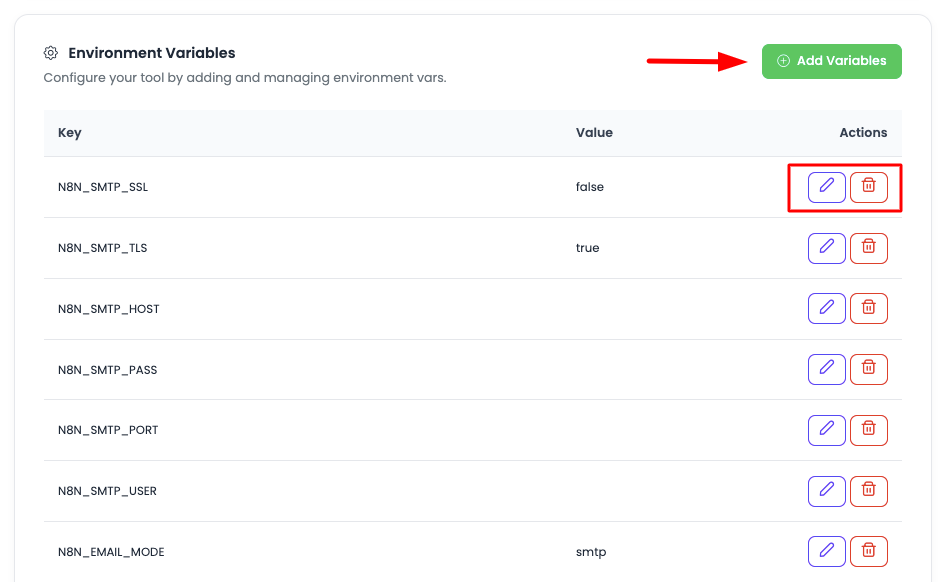Image resolution: width=948 pixels, height=582 pixels.
Task: Click the gear icon beside Environment Variables
Action: [x=50, y=53]
